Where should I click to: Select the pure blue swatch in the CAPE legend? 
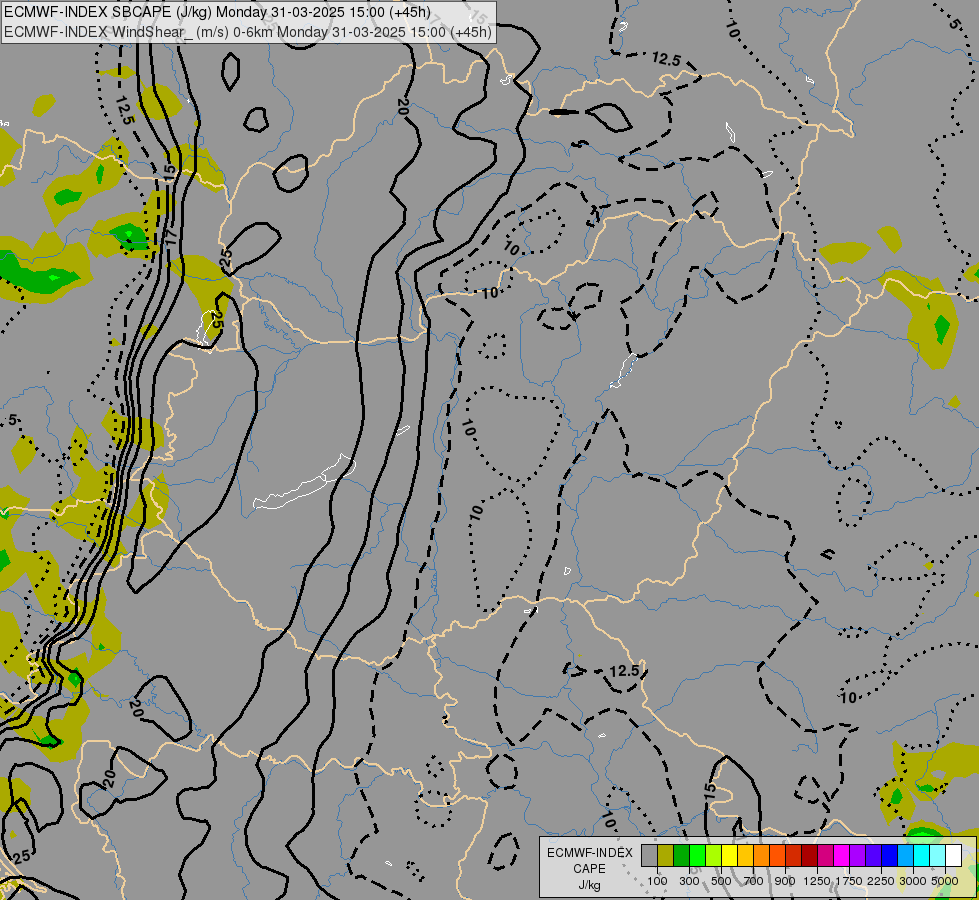[890, 855]
